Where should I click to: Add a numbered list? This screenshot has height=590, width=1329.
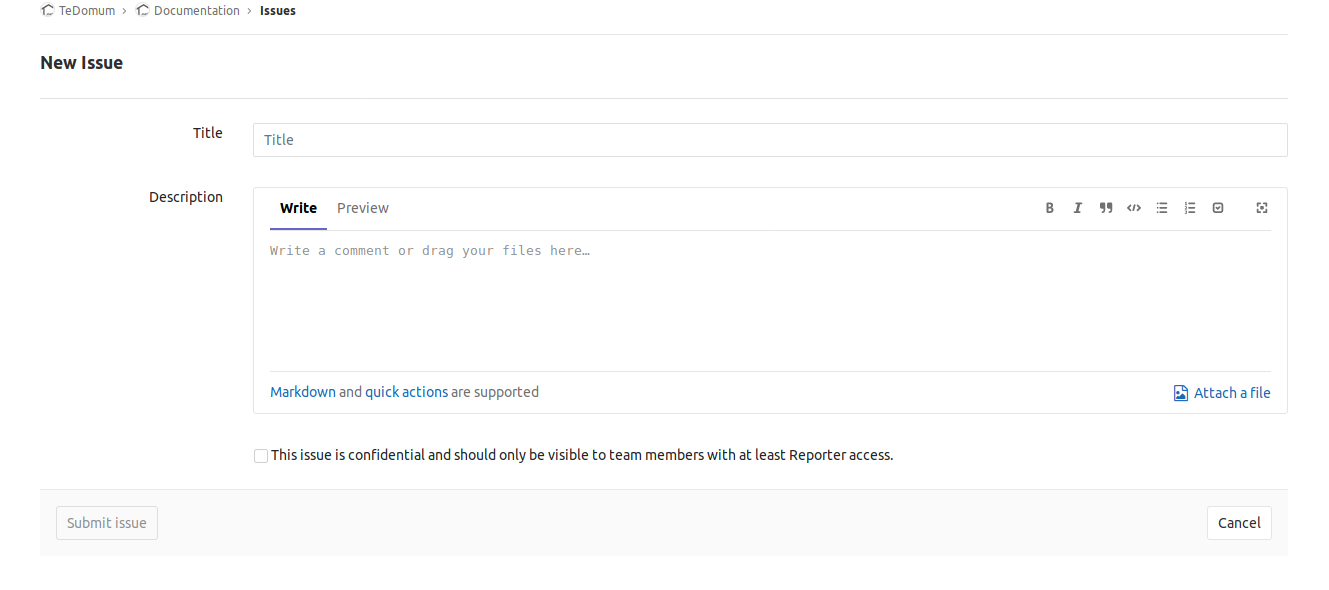click(x=1190, y=208)
